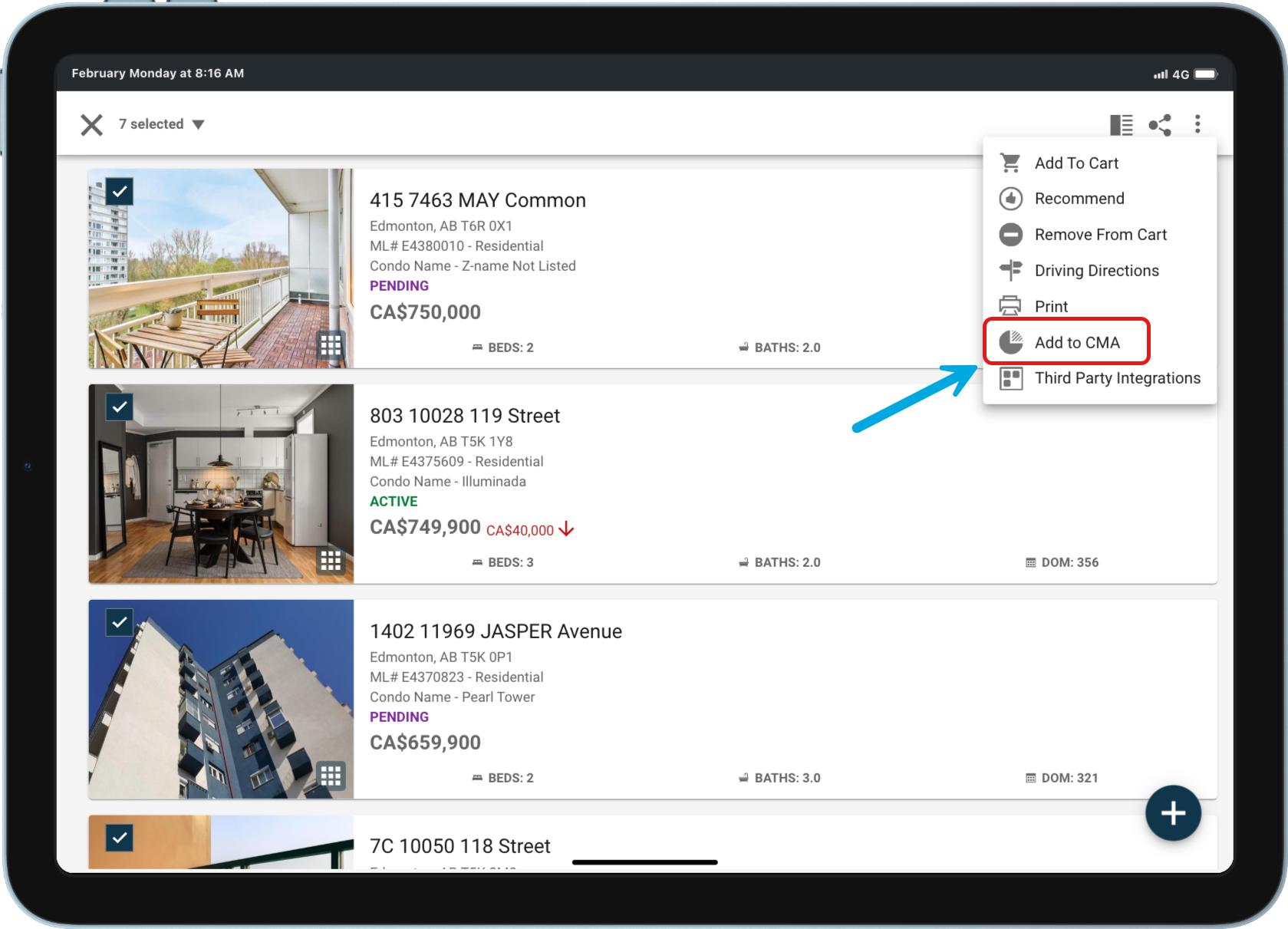
Task: Open listing title '1402 11969 JASPER Avenue'
Action: click(x=496, y=631)
